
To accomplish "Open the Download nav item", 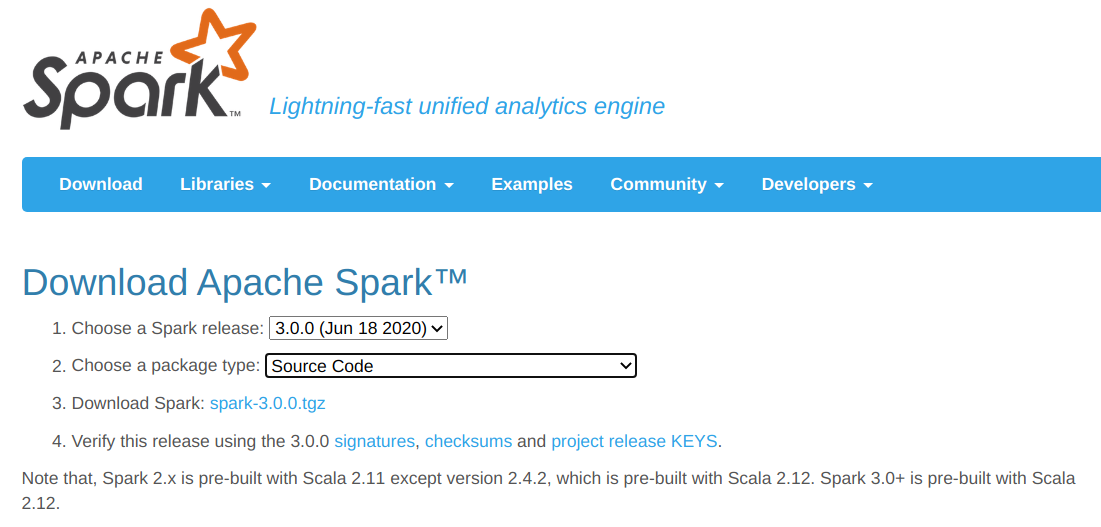I will point(101,184).
